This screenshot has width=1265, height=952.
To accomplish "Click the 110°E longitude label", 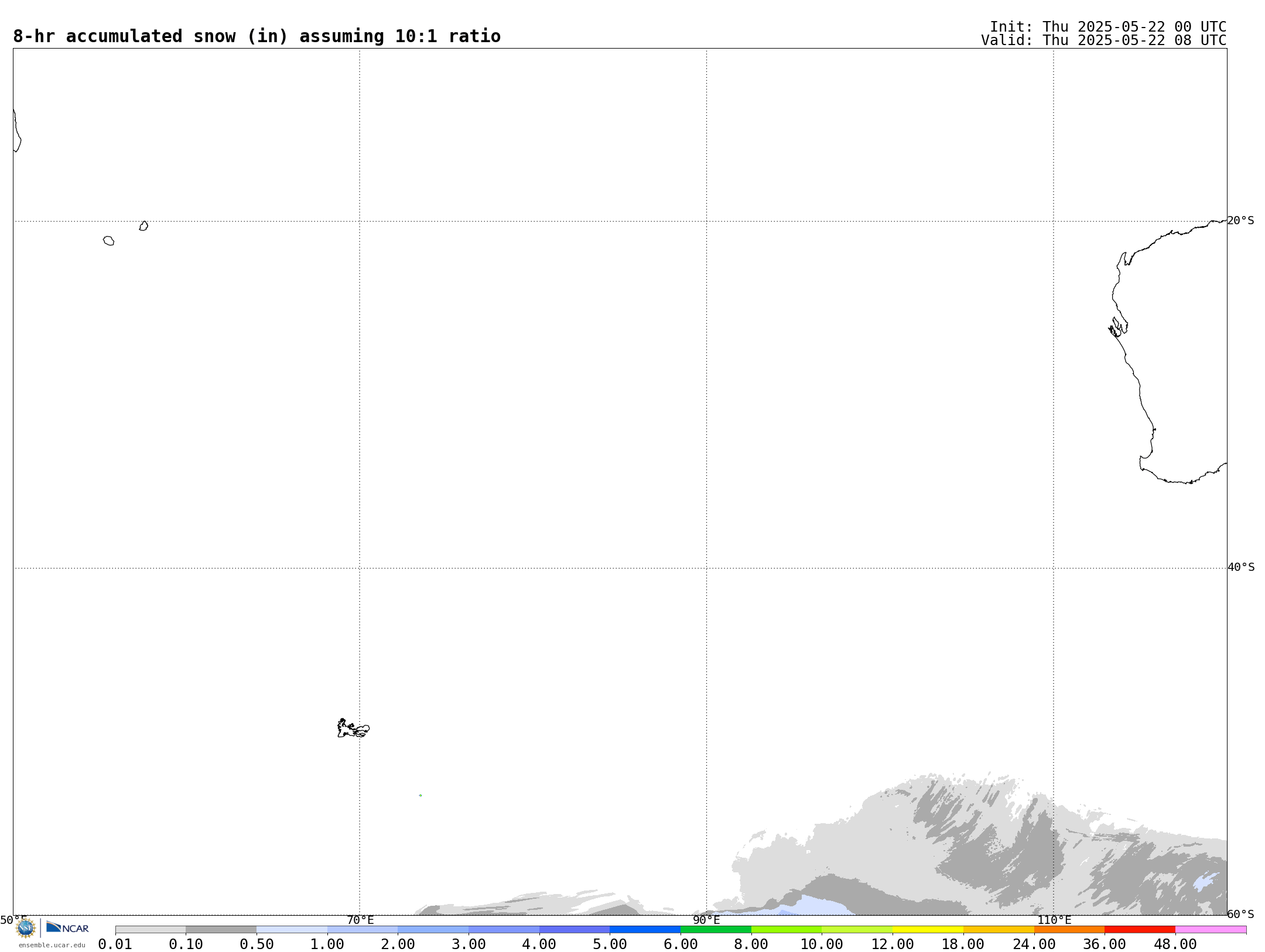I will click(x=1054, y=920).
